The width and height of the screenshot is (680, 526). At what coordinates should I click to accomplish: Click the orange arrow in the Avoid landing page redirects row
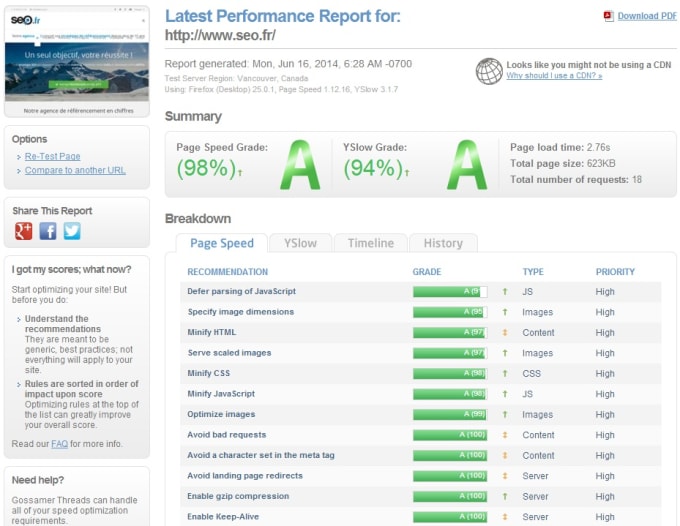pos(505,476)
